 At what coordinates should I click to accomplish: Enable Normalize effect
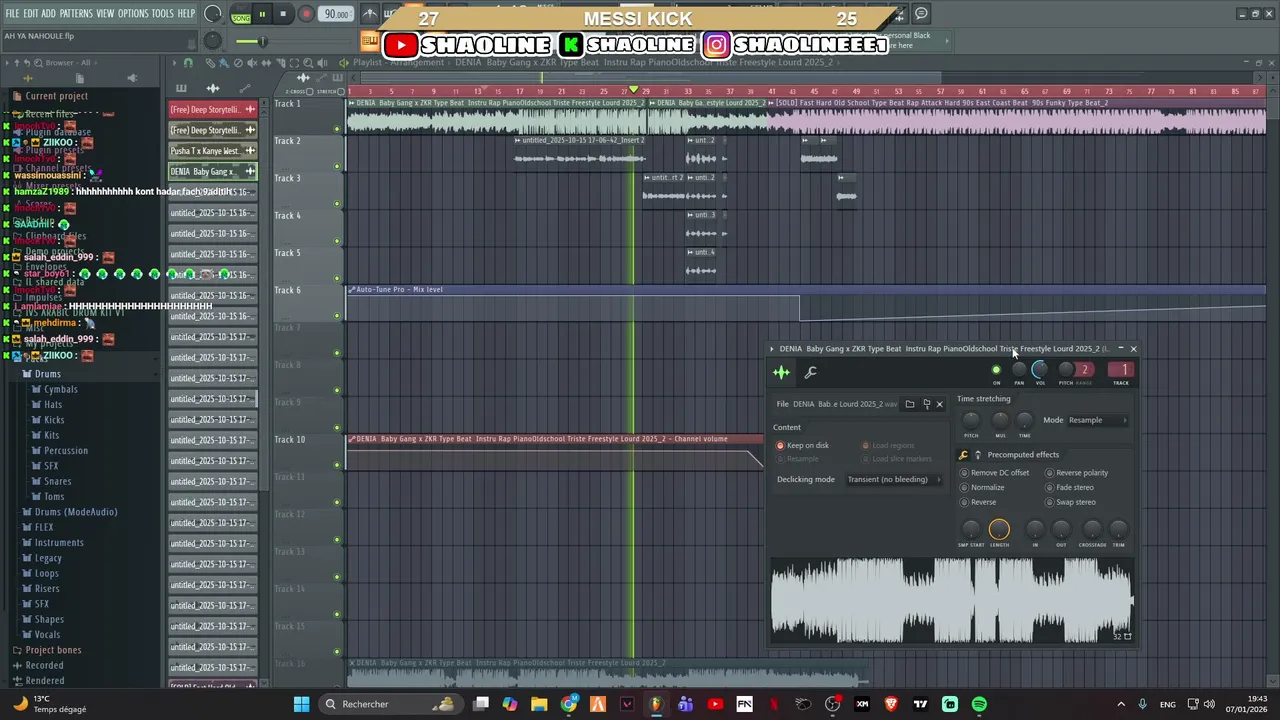click(982, 488)
